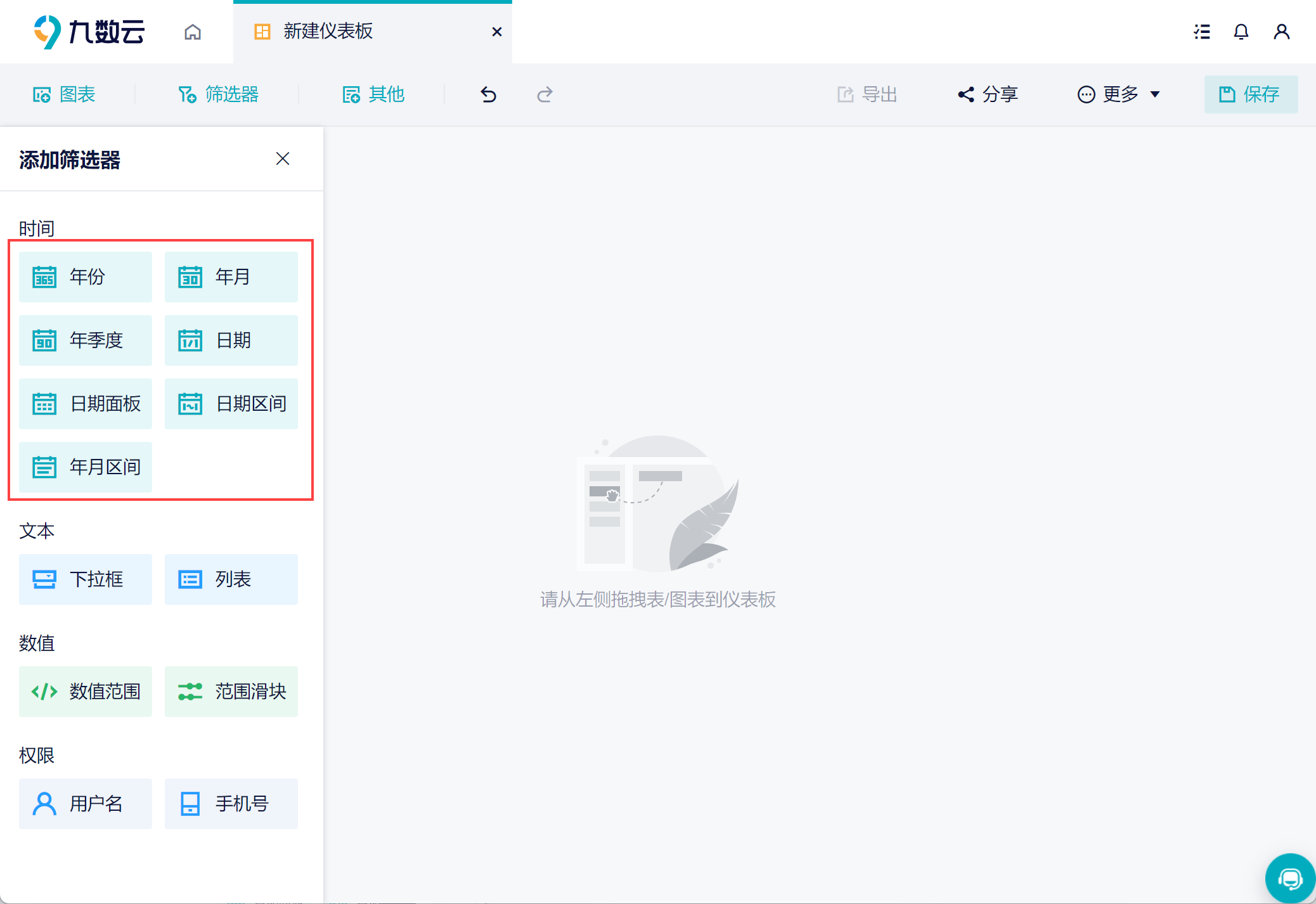Add the 范围滑块 filter
Screen dimensions: 1316x904
coord(231,691)
